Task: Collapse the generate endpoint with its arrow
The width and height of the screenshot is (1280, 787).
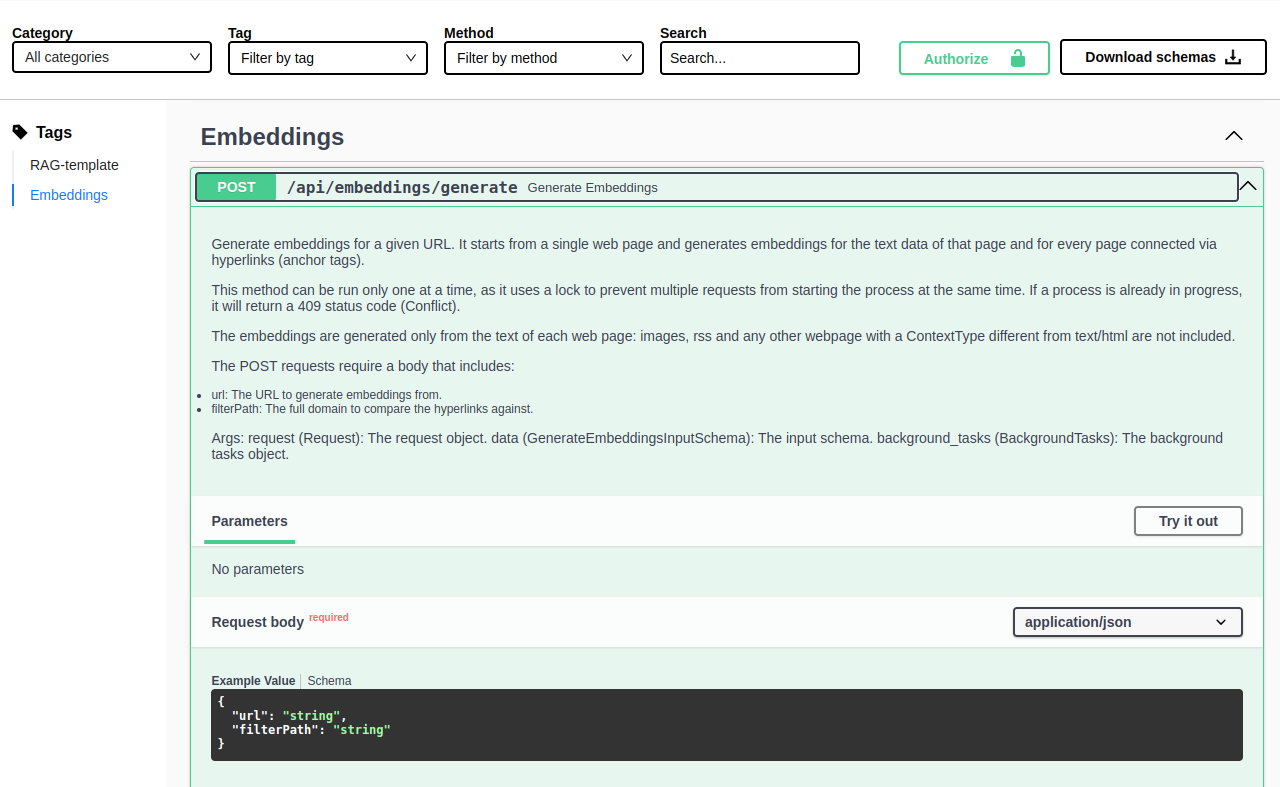Action: [x=1247, y=186]
